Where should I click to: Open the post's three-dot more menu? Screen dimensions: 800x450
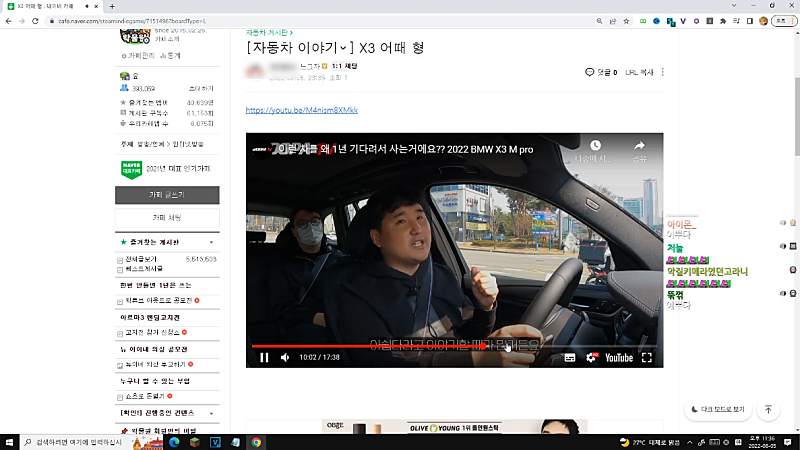663,72
